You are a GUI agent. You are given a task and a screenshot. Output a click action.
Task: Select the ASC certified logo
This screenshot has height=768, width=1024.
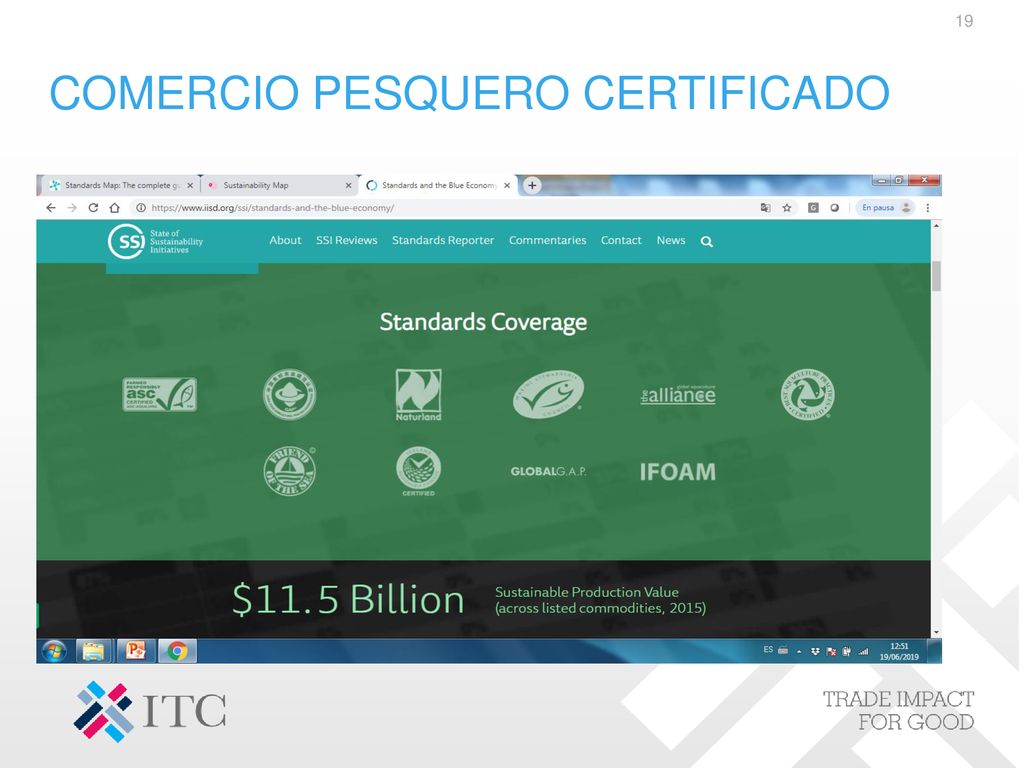click(x=159, y=394)
